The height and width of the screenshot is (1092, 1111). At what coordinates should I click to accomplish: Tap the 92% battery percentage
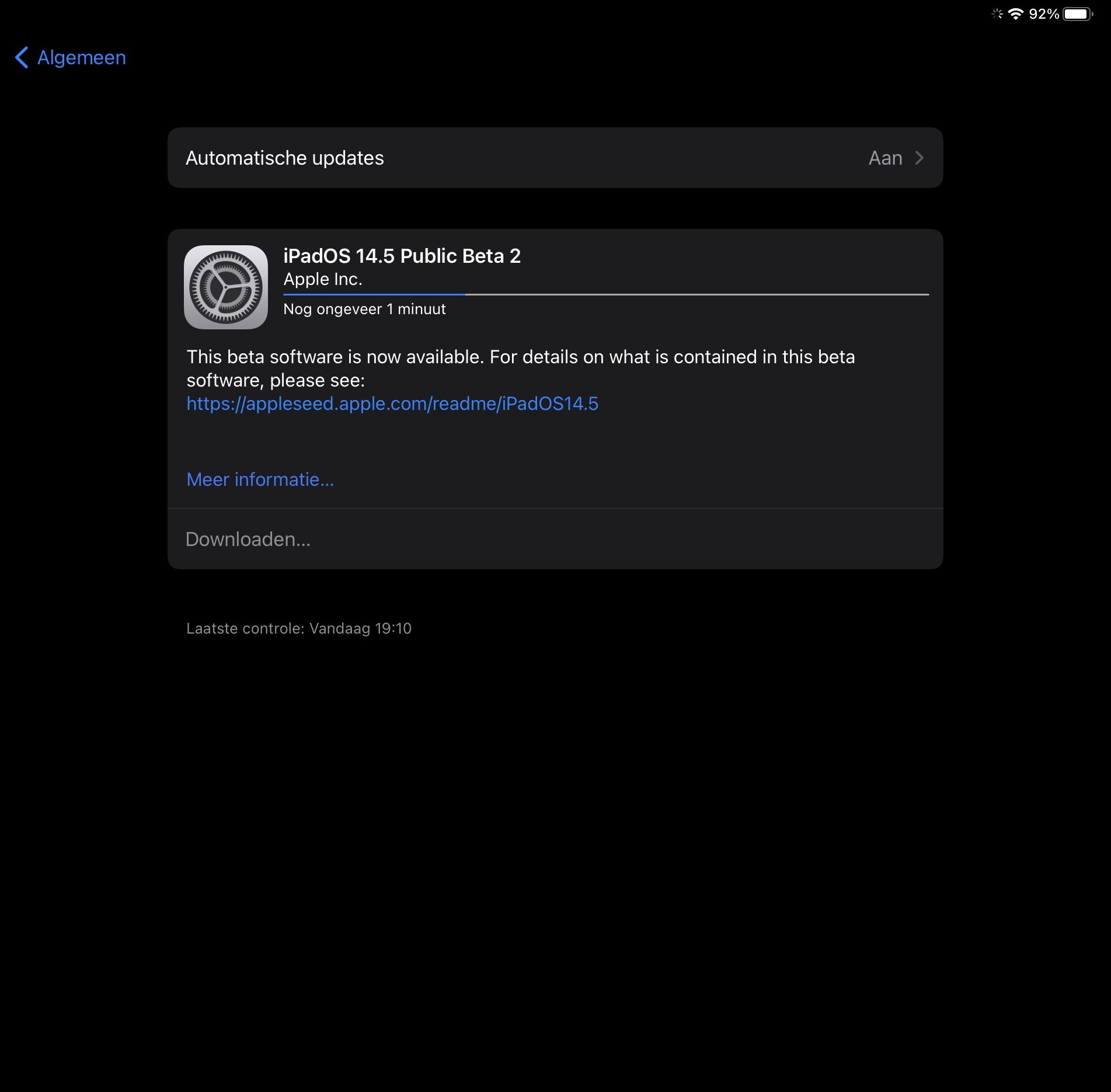coord(1044,14)
